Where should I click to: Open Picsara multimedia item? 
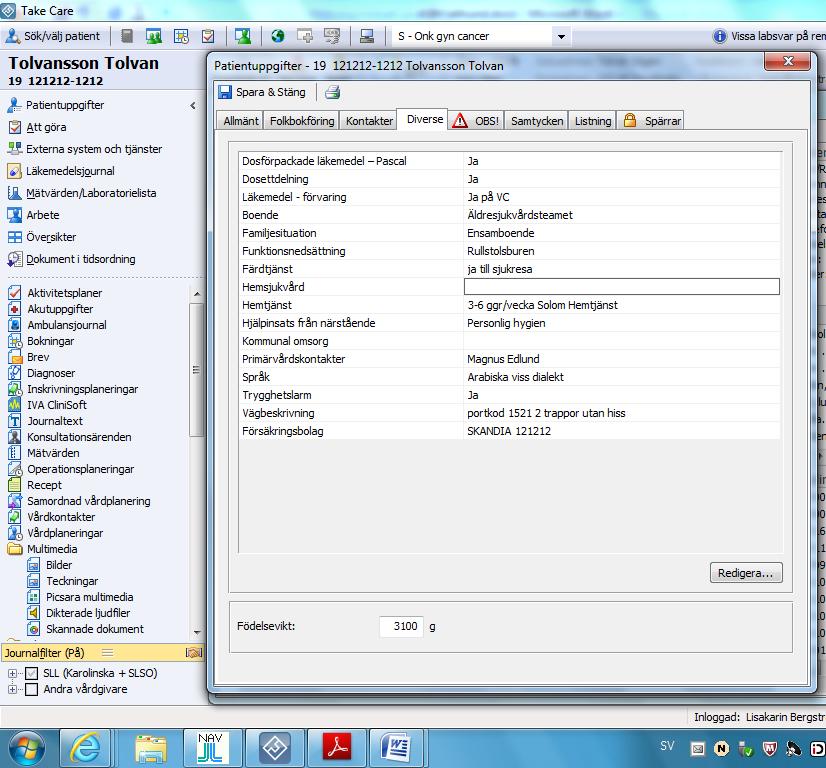81,597
